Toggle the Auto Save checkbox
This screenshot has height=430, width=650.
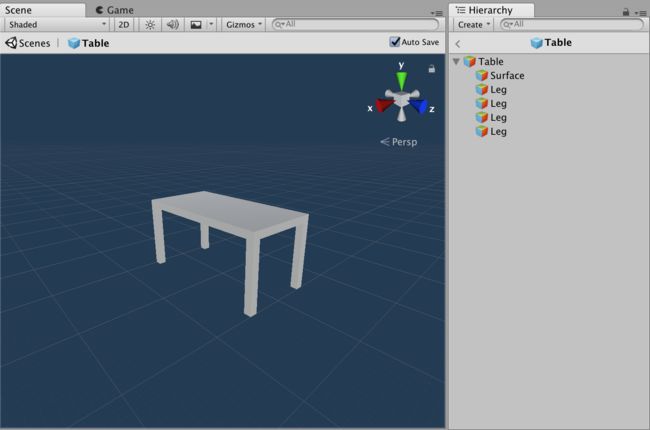pos(395,42)
